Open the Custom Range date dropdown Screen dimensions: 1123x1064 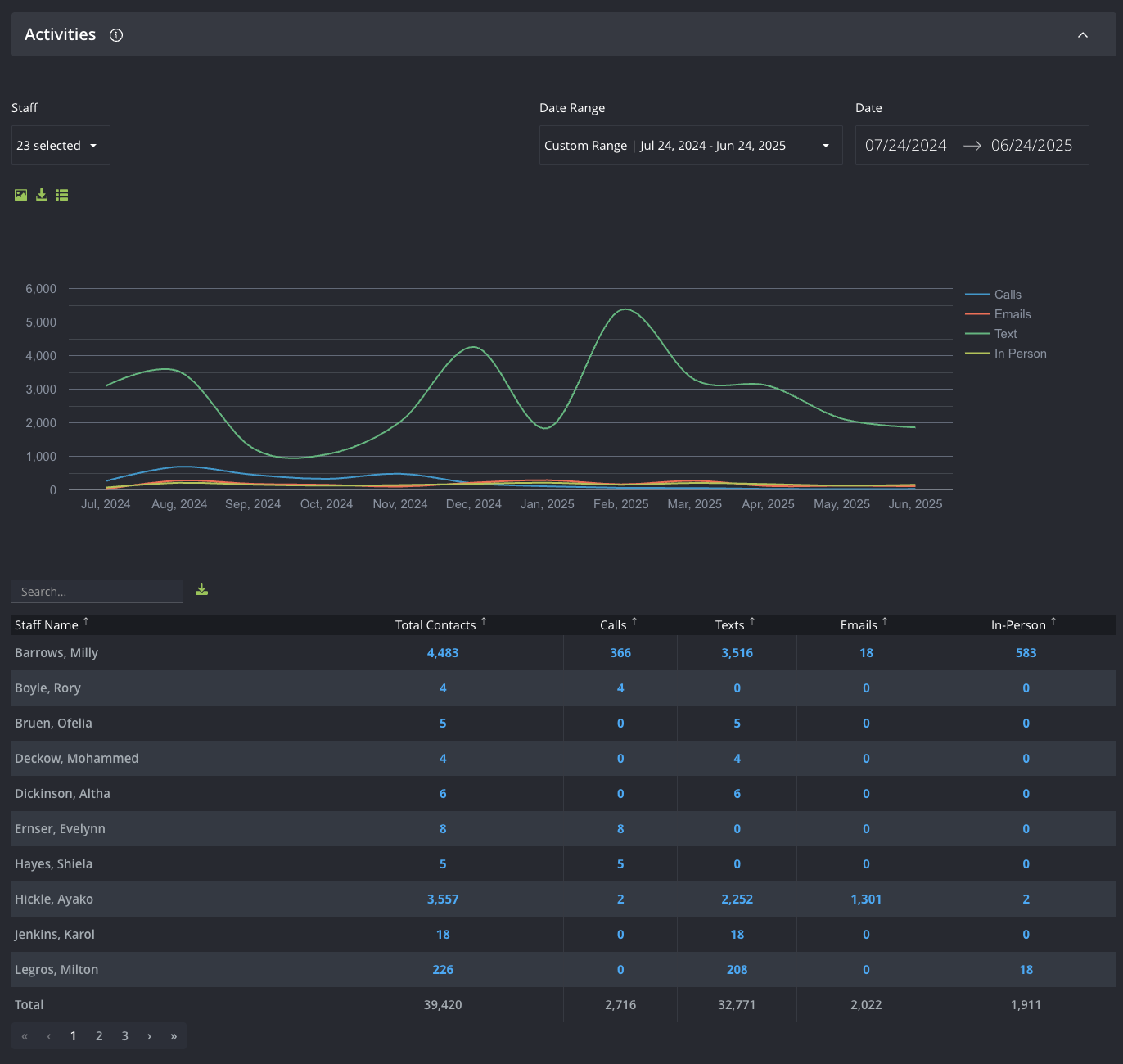[691, 145]
